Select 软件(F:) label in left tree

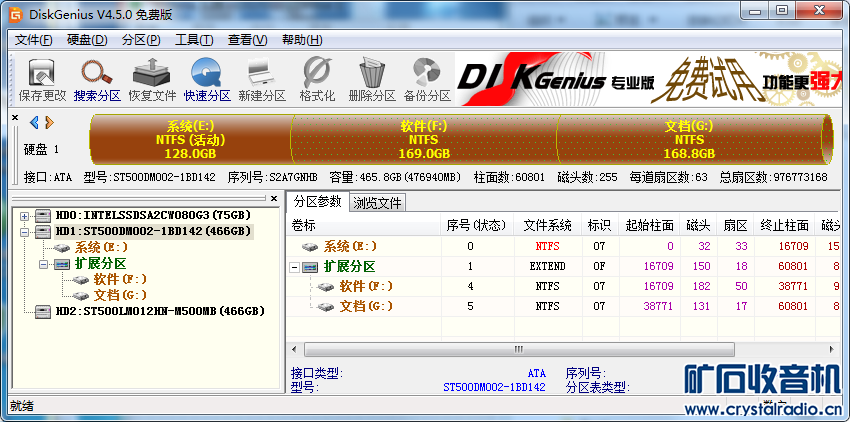[120, 279]
